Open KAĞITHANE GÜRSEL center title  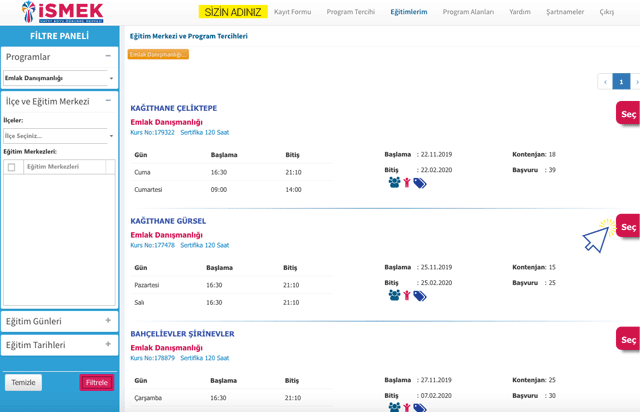click(168, 221)
